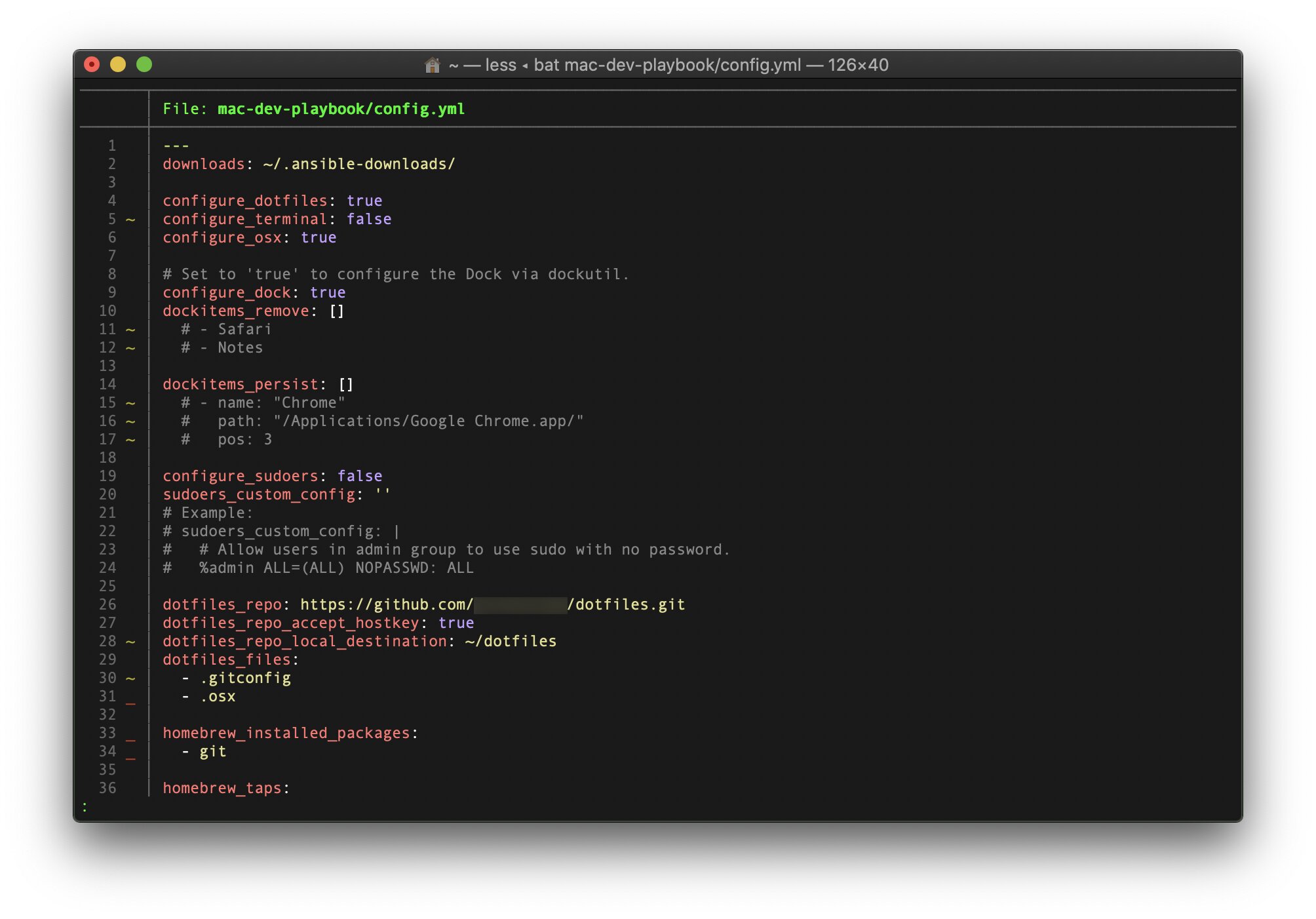Select the 'downloads' key on line 2

[x=203, y=164]
